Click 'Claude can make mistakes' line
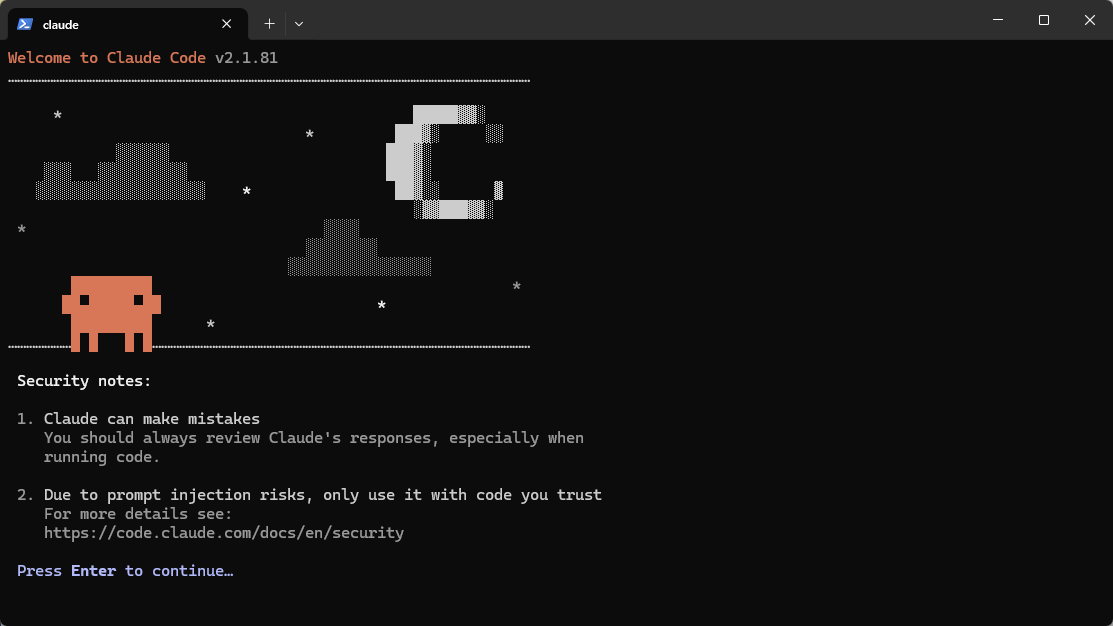This screenshot has height=626, width=1113. [152, 419]
